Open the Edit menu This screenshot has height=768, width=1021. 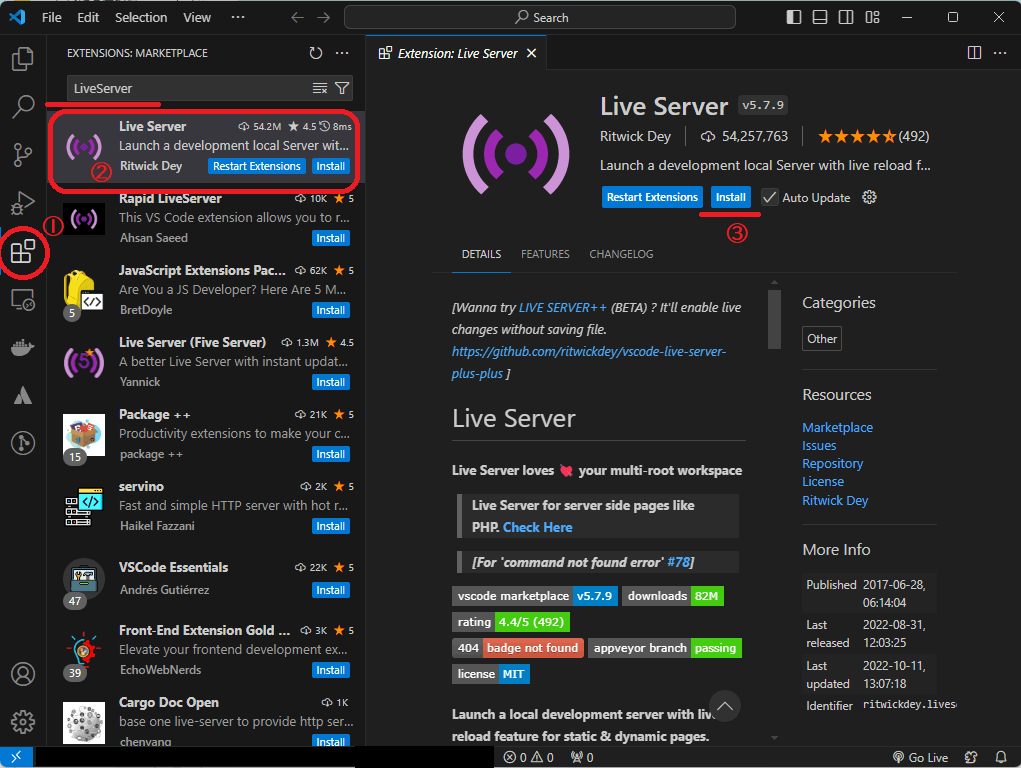click(88, 18)
